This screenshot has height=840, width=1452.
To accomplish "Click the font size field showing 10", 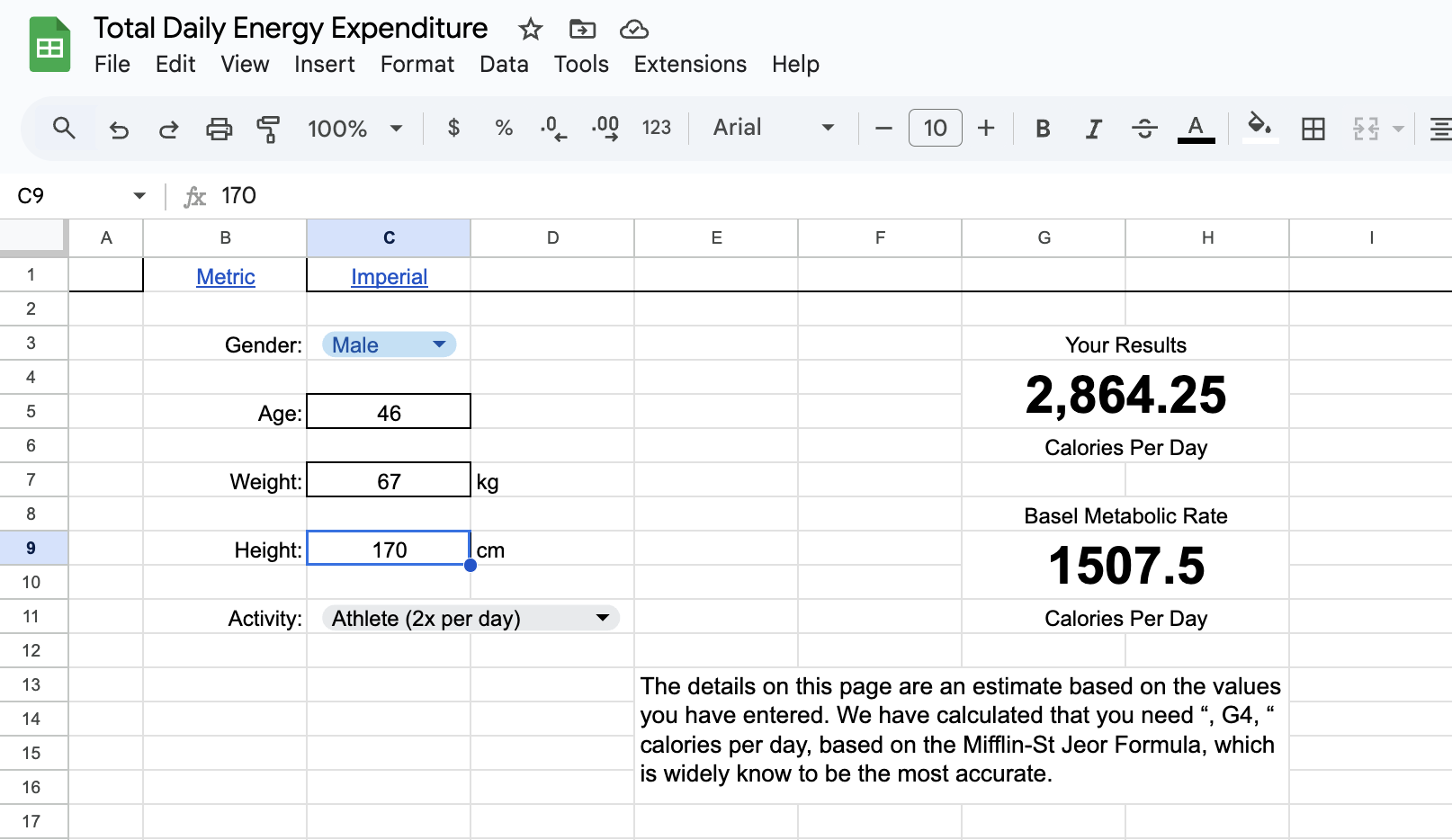I will (x=935, y=128).
